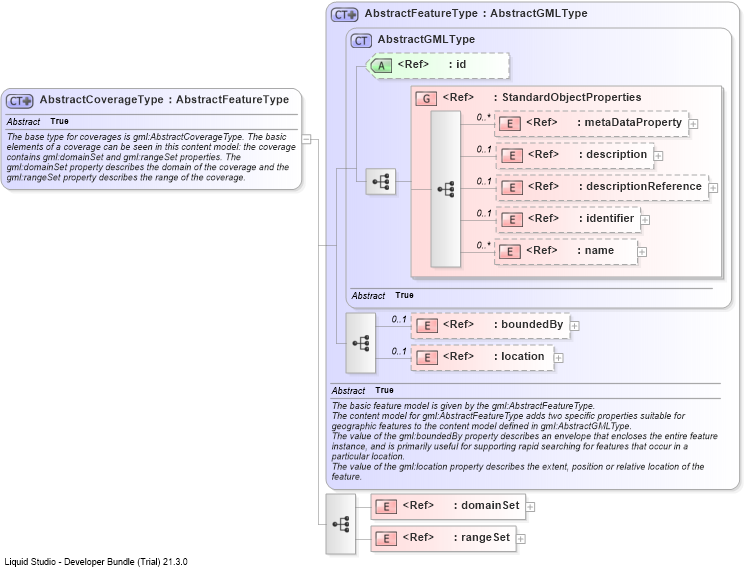The width and height of the screenshot is (744, 567).
Task: Click the 'Liquid Studio - Developer Bundle' footer text
Action: tap(96, 562)
